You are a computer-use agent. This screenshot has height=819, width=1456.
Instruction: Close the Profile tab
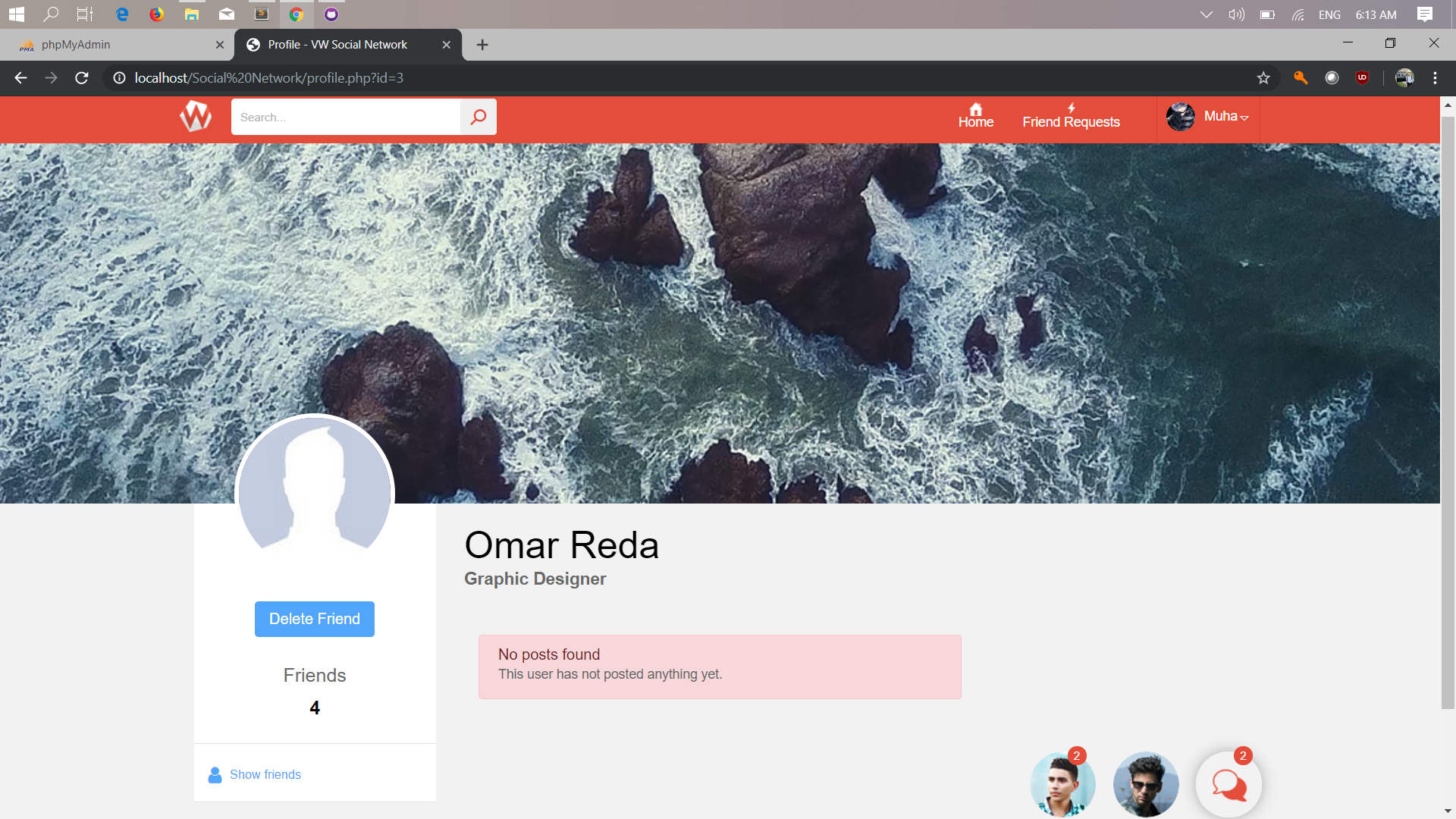point(447,45)
